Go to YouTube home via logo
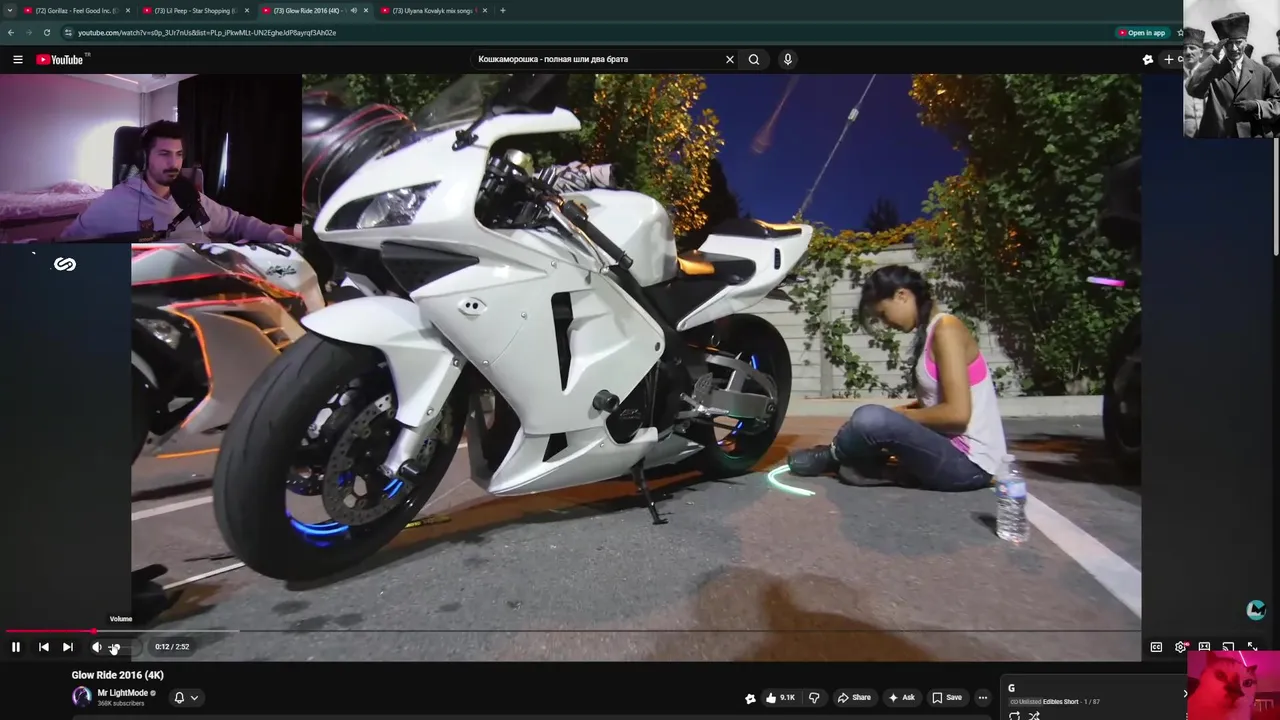 (60, 60)
